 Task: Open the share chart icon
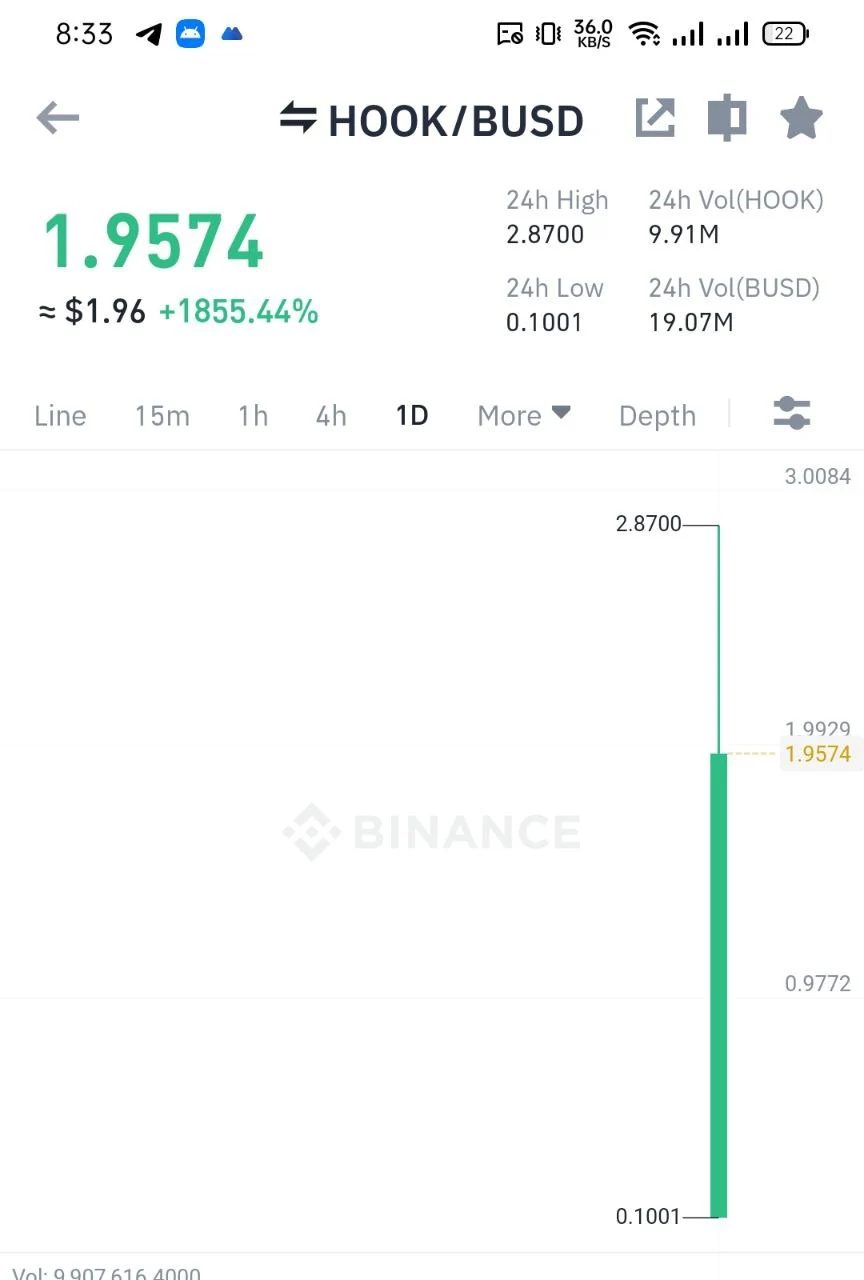(x=656, y=118)
